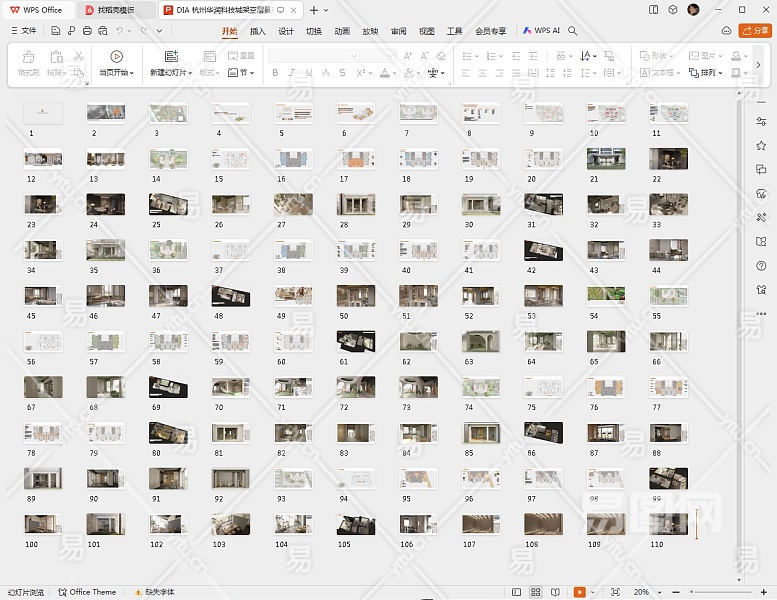The height and width of the screenshot is (600, 777).
Task: Click the settings sliders icon in right sidebar
Action: (x=761, y=122)
